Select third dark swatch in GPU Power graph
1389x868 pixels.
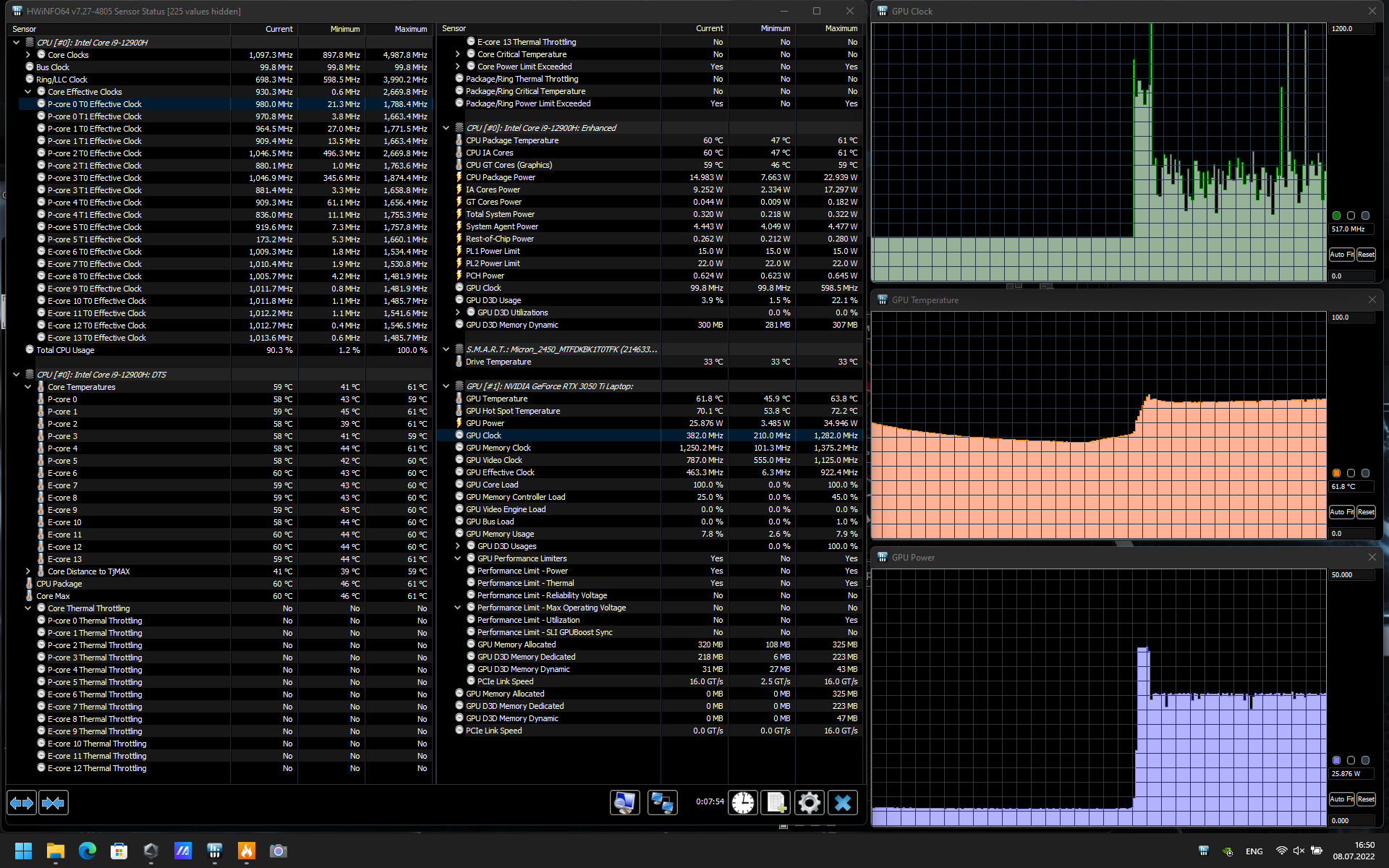pos(1365,760)
